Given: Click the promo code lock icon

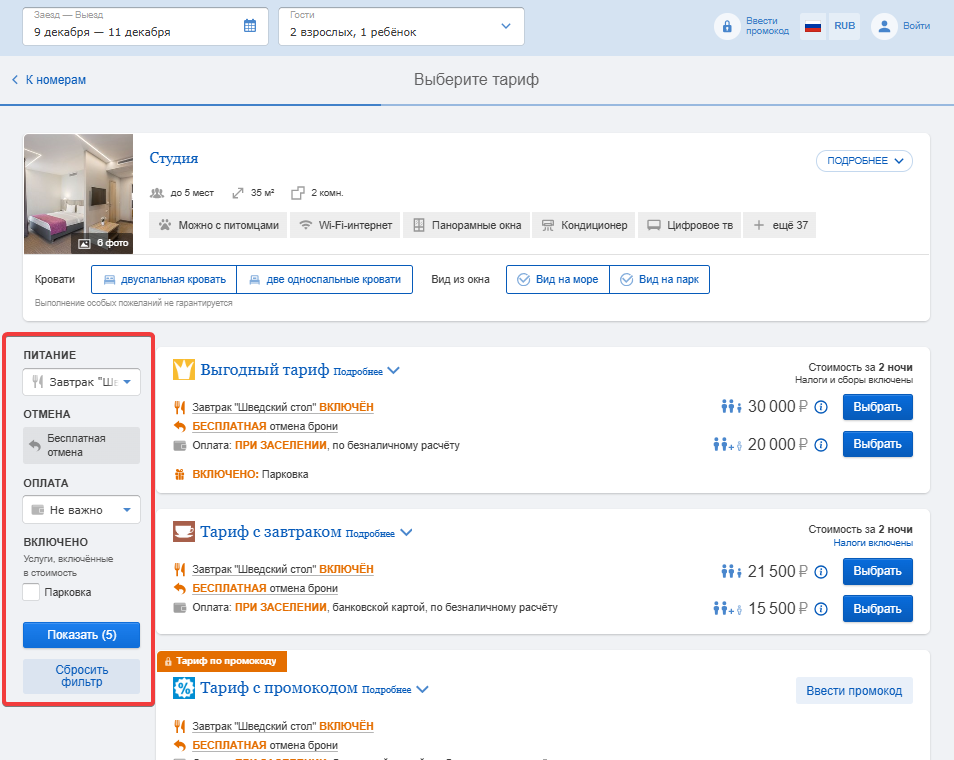Looking at the screenshot, I should [726, 26].
